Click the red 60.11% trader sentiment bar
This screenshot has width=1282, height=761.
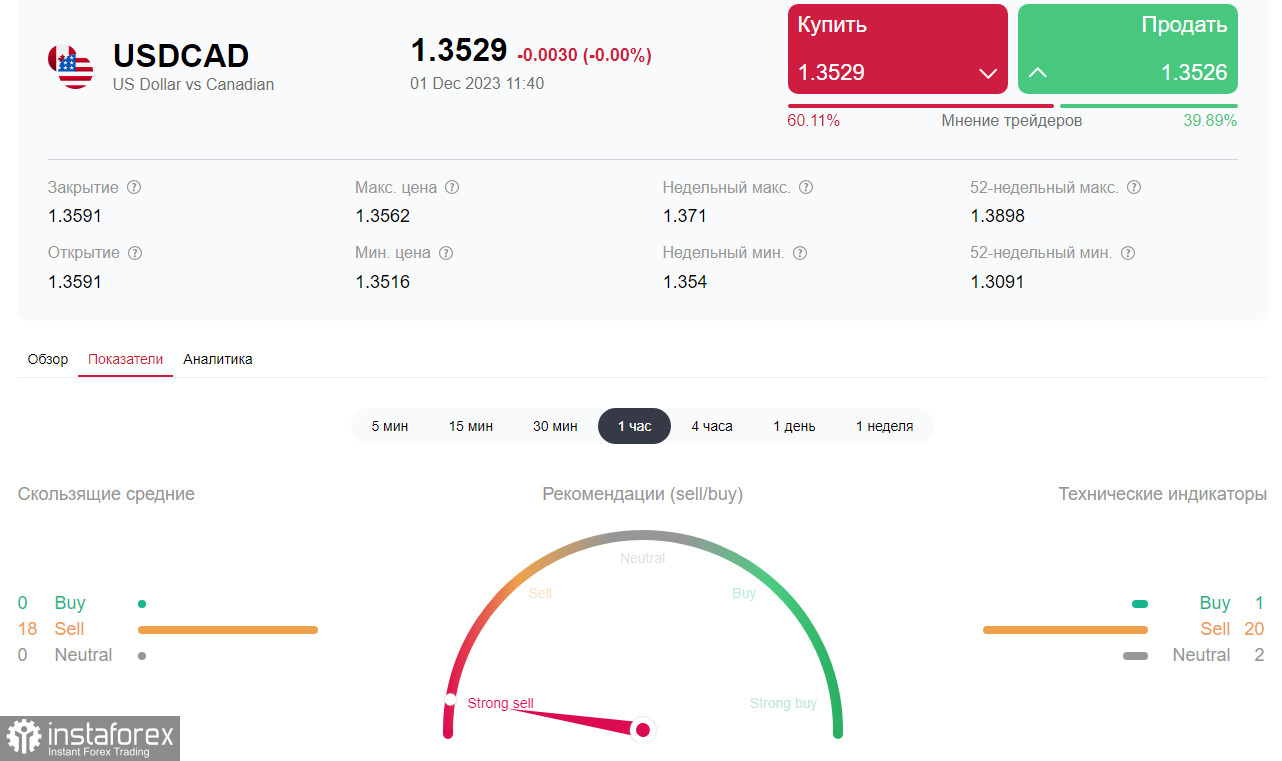(921, 106)
